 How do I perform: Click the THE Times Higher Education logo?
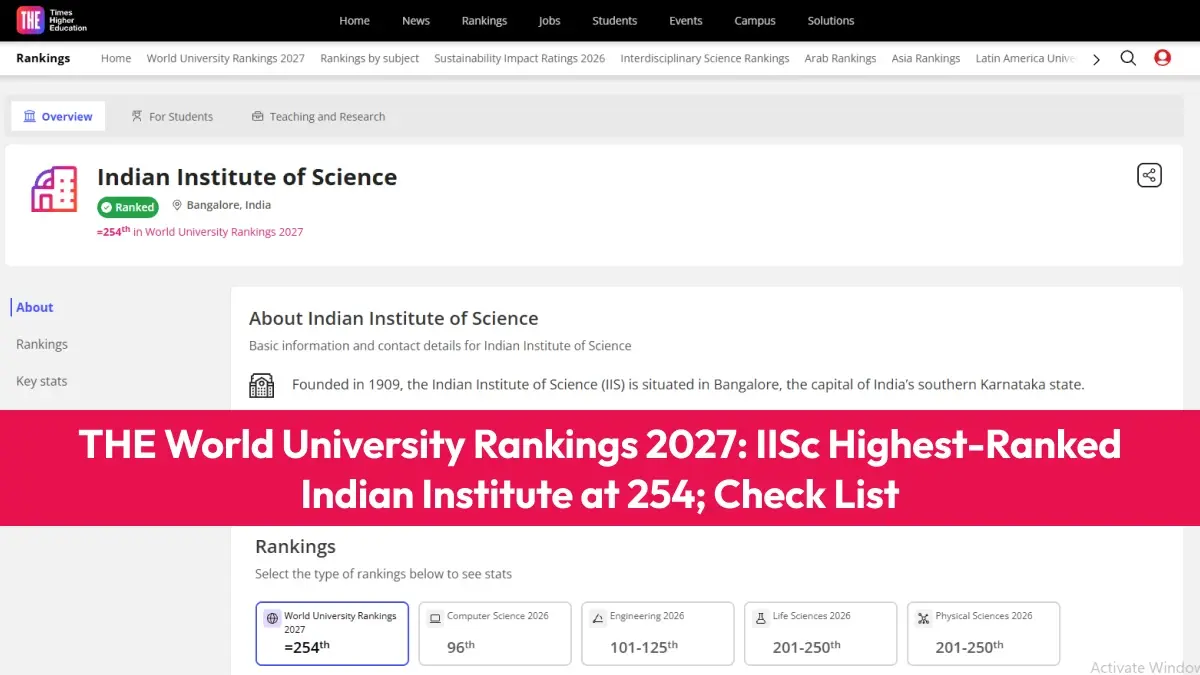point(52,19)
